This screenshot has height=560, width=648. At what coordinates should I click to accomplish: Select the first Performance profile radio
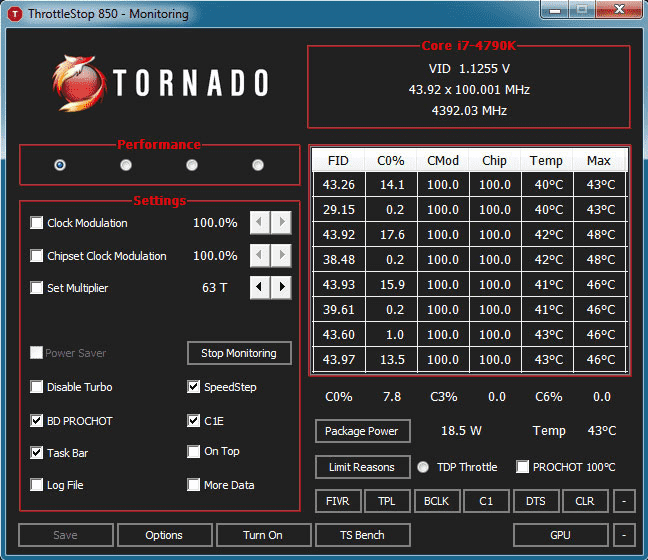(x=60, y=165)
